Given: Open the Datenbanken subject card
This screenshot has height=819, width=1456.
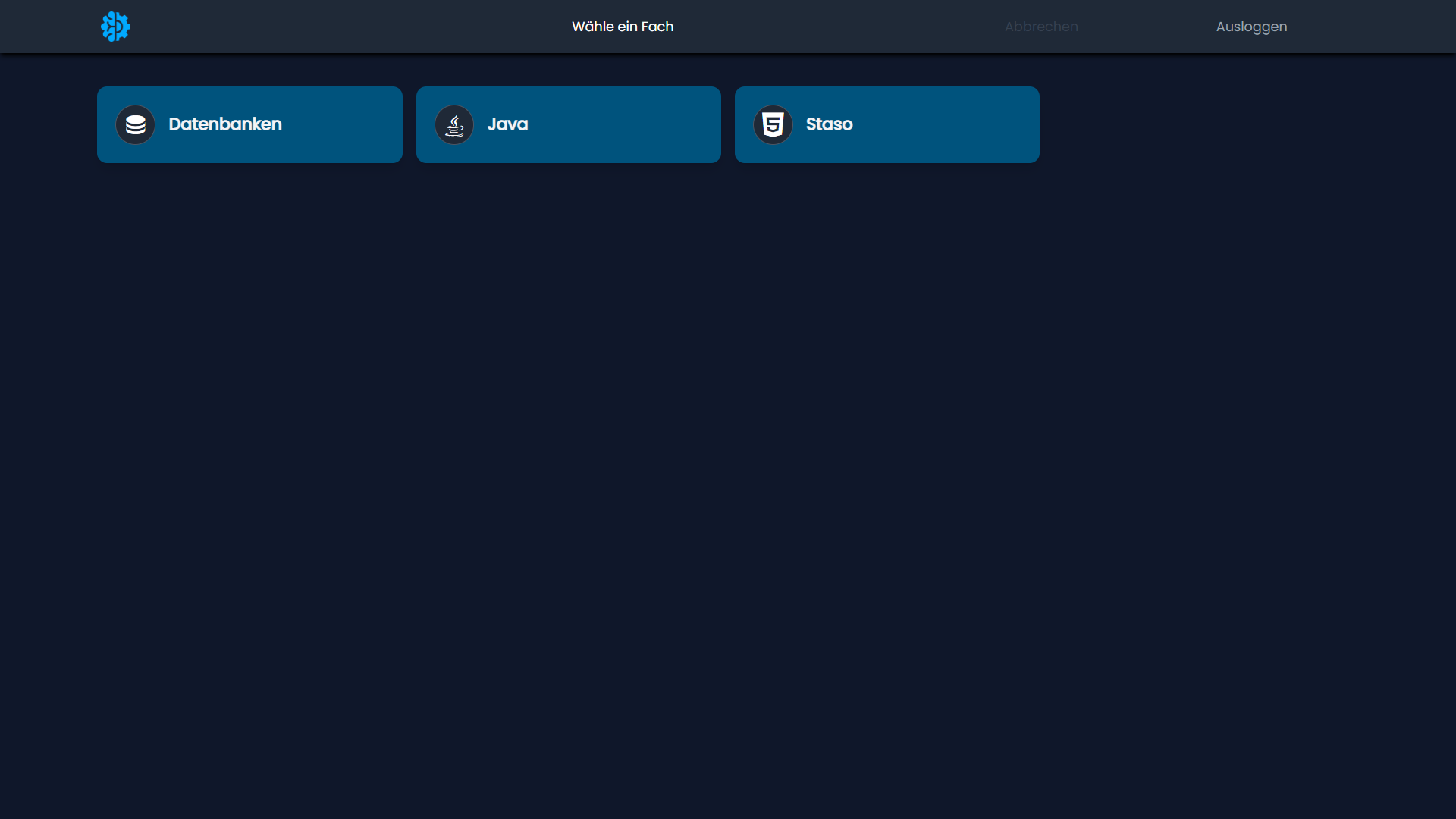Looking at the screenshot, I should tap(249, 124).
